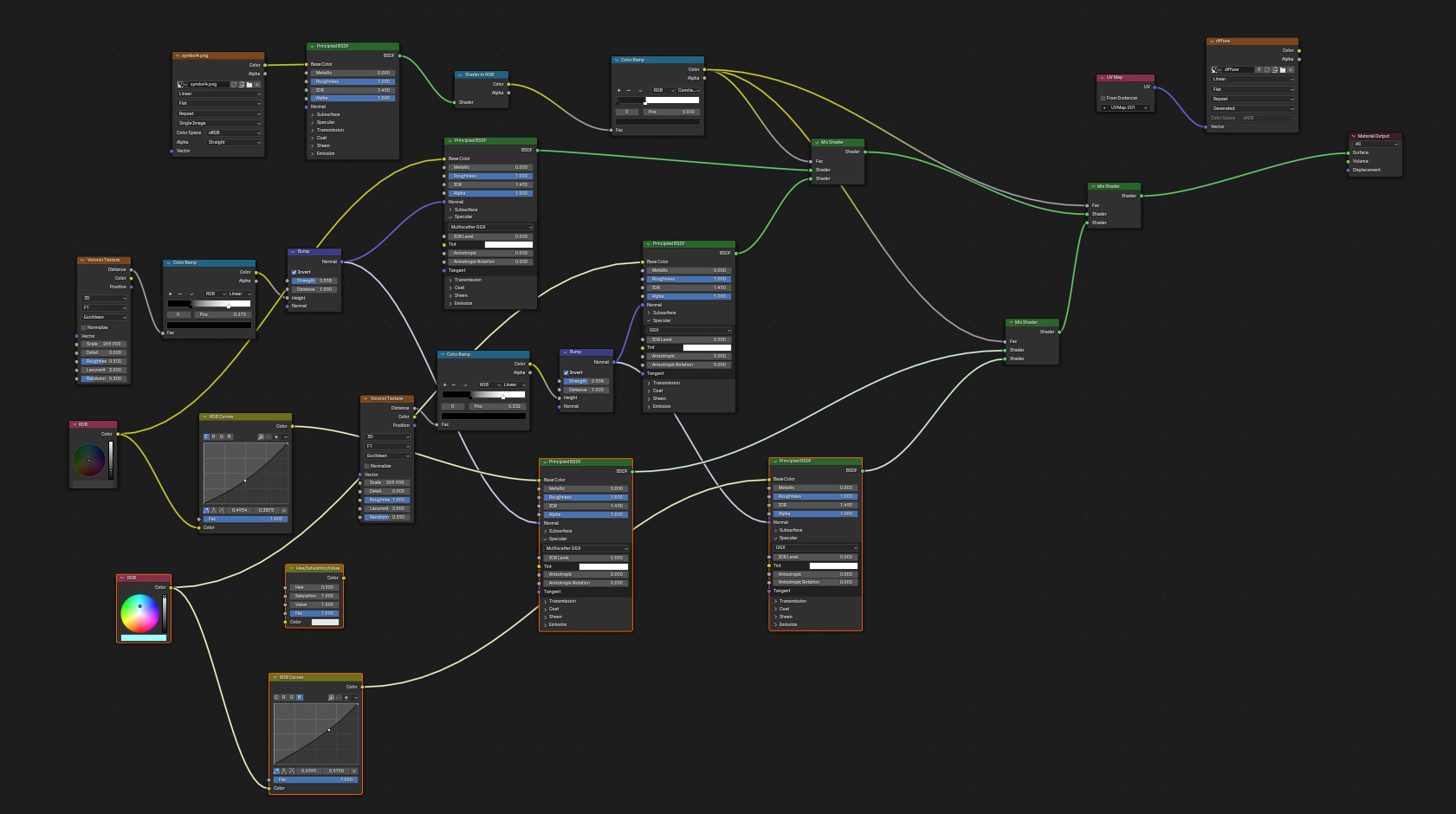Open the Constant interpolation dropdown on Color Ramp
1456x814 pixels.
click(x=688, y=90)
